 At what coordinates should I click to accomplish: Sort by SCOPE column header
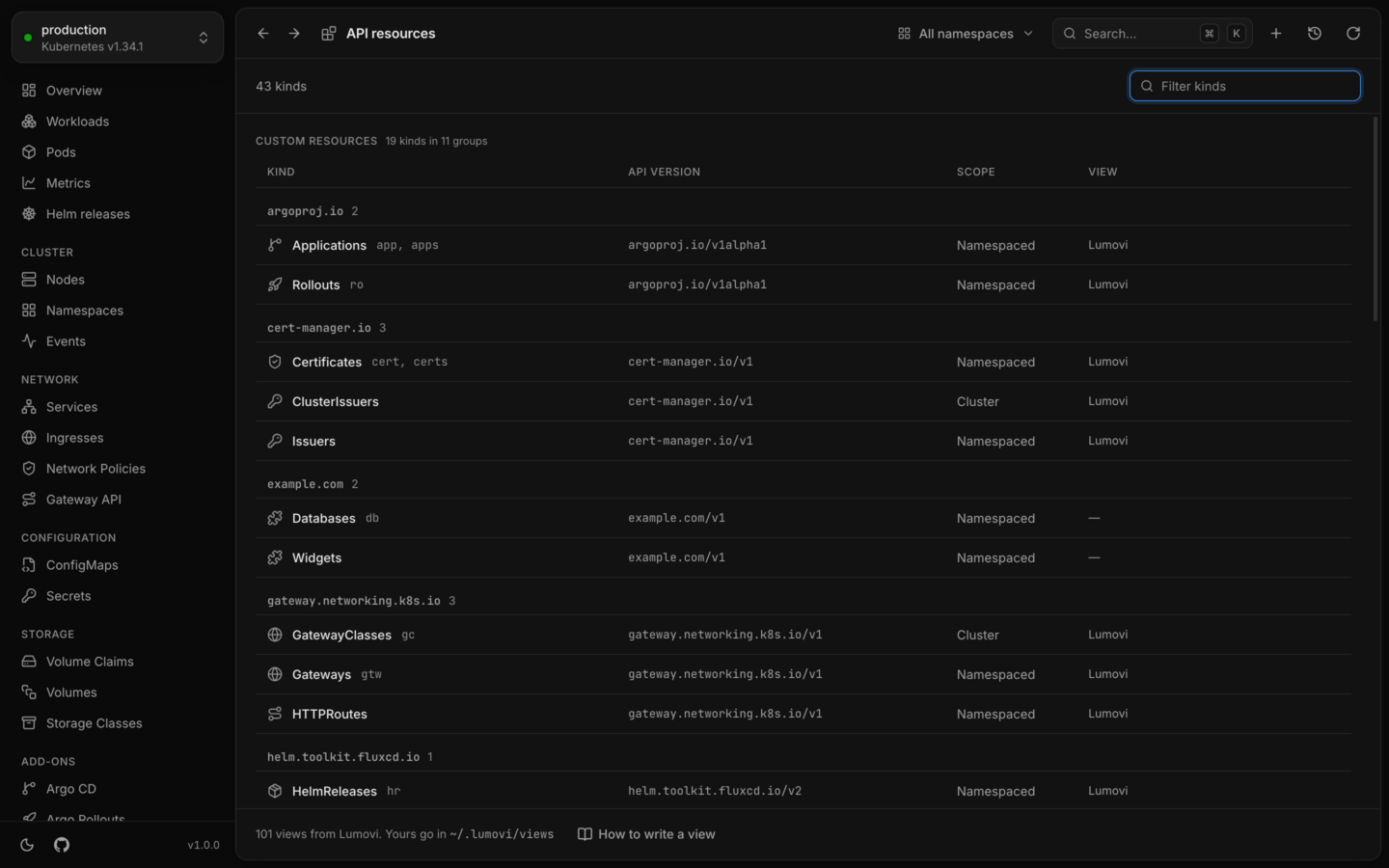(975, 172)
